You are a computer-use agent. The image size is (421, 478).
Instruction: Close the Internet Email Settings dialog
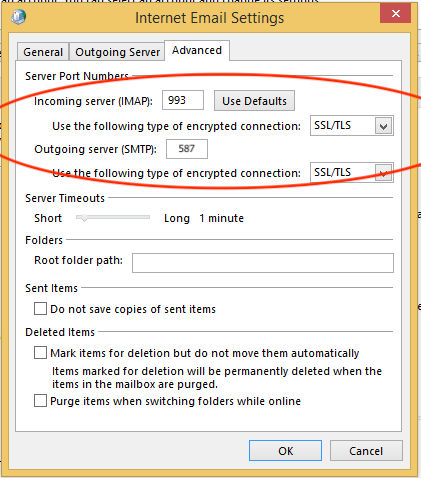(395, 14)
